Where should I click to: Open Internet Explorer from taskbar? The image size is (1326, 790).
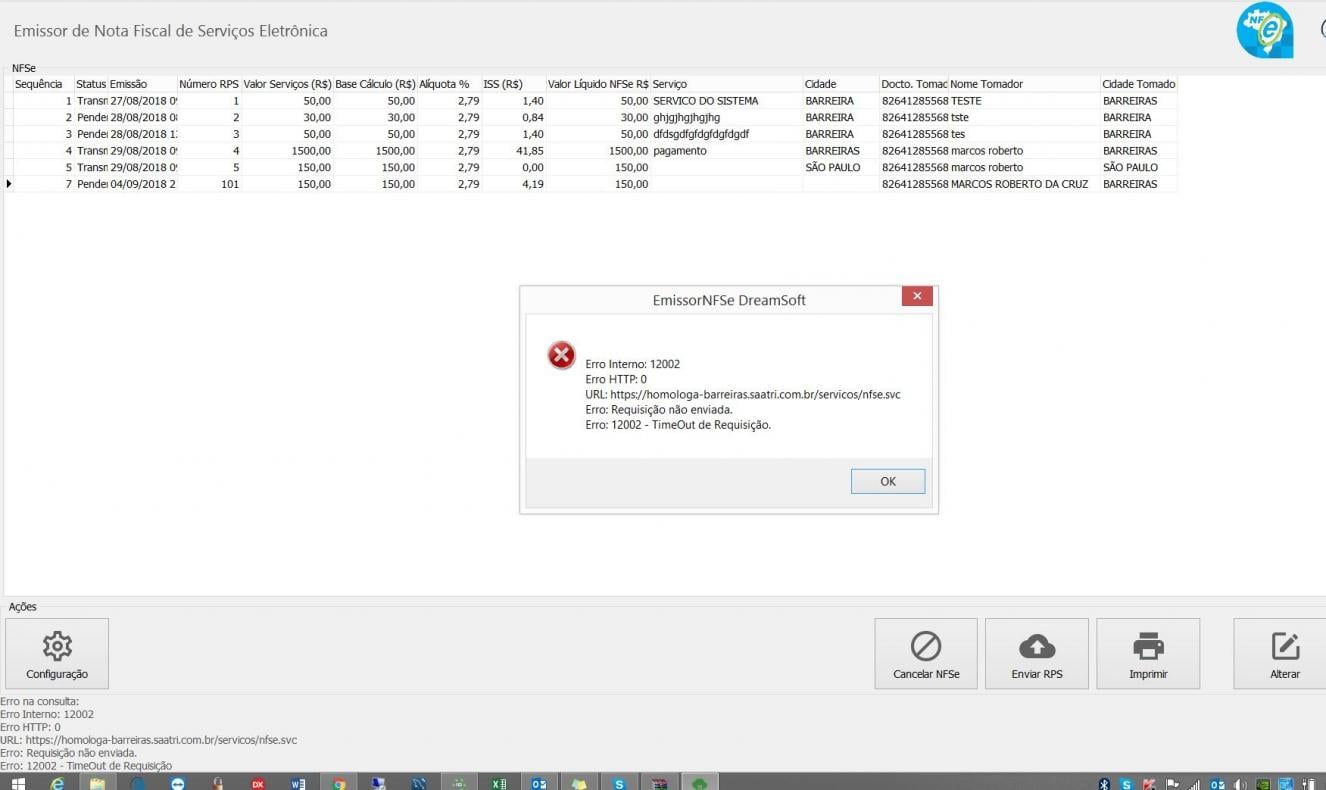(x=57, y=784)
